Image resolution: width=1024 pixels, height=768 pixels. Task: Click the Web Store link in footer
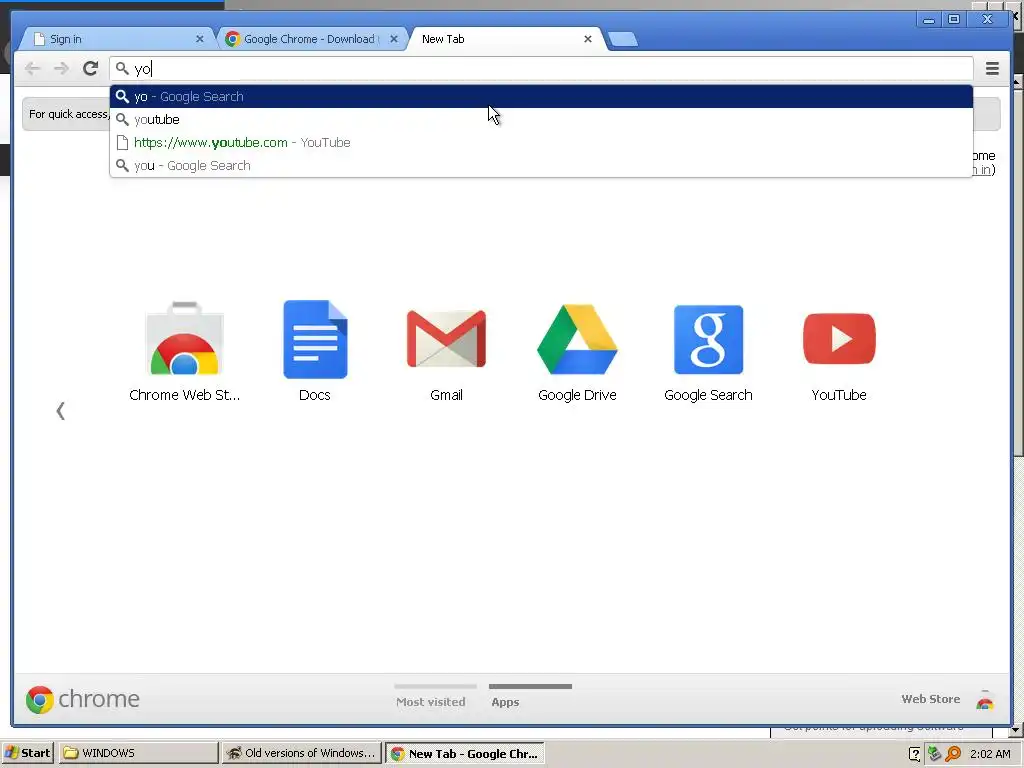pyautogui.click(x=931, y=699)
